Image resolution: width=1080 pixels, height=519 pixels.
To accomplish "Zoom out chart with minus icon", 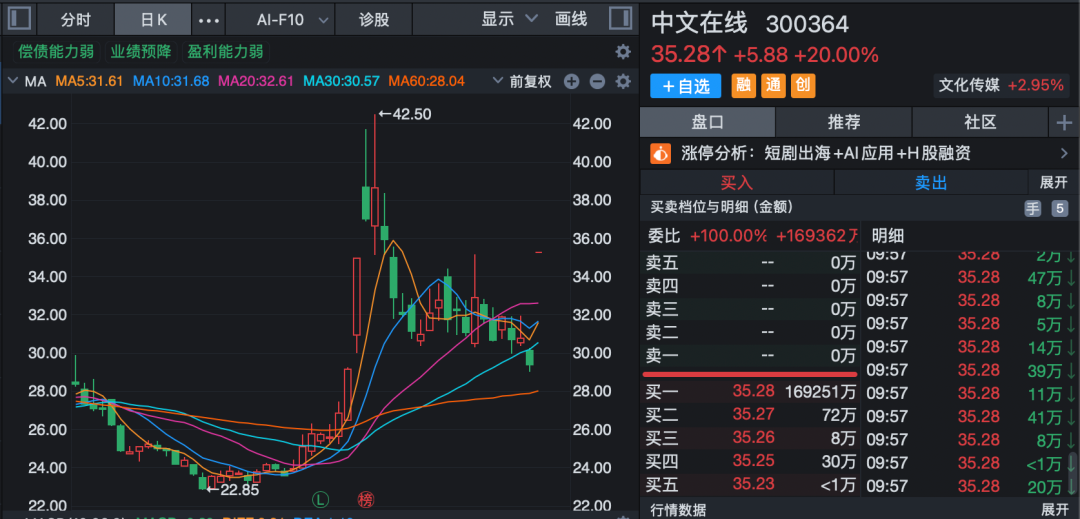I will [x=597, y=82].
